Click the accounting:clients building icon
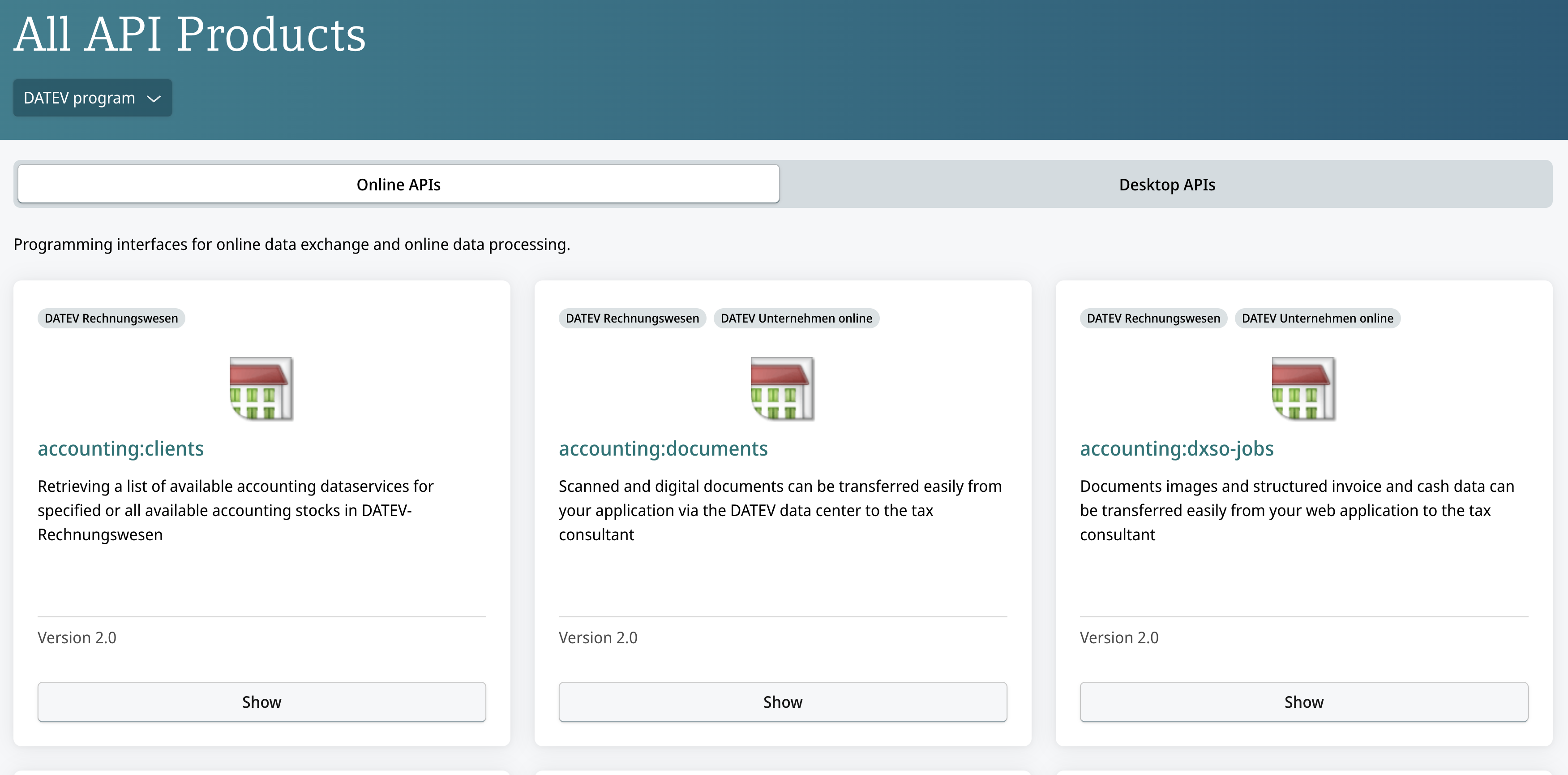Viewport: 1568px width, 775px height. [261, 388]
